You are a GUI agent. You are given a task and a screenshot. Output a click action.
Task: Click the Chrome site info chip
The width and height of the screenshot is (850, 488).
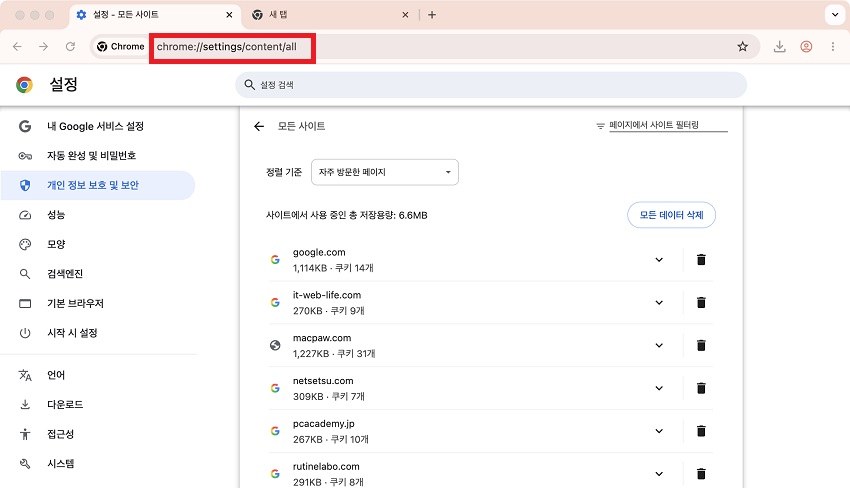click(x=120, y=47)
